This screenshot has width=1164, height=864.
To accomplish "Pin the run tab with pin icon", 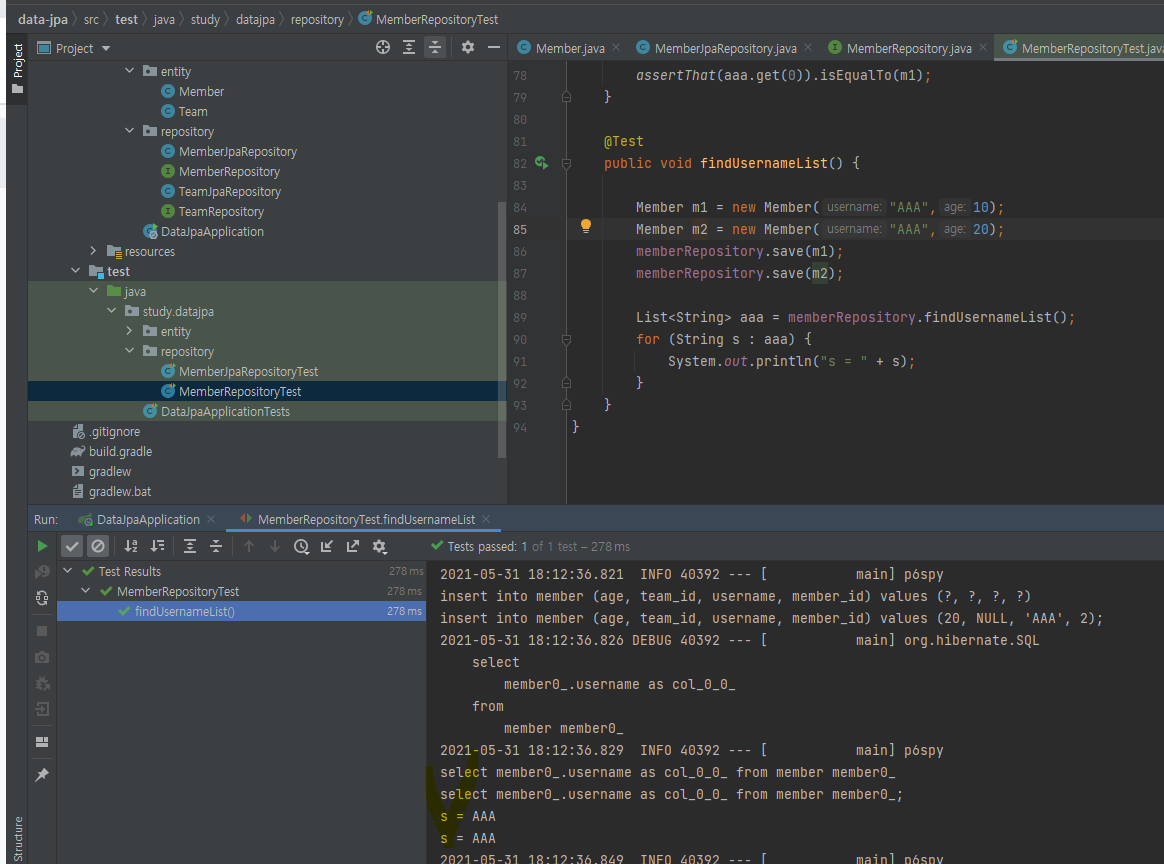I will click(42, 775).
